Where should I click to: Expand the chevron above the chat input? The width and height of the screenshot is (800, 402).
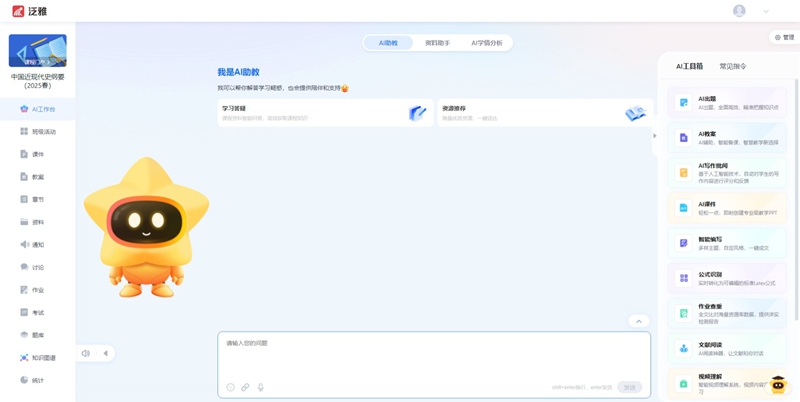(638, 321)
